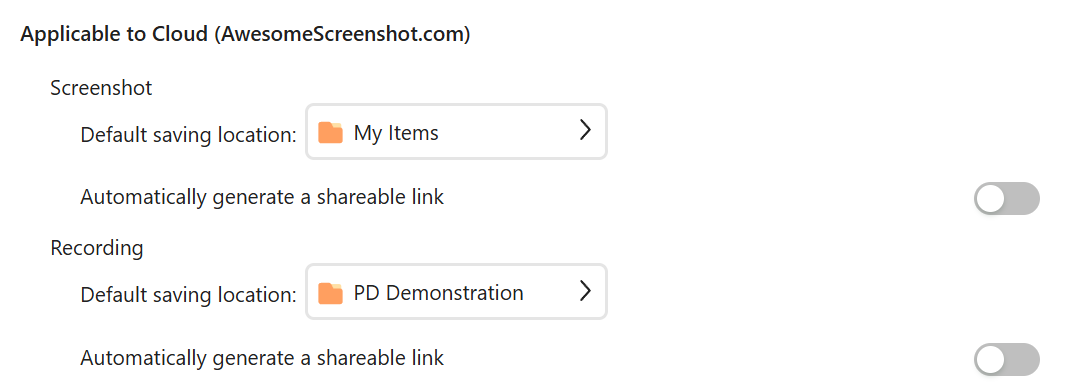Click Screenshot's Default saving location label

tap(189, 135)
